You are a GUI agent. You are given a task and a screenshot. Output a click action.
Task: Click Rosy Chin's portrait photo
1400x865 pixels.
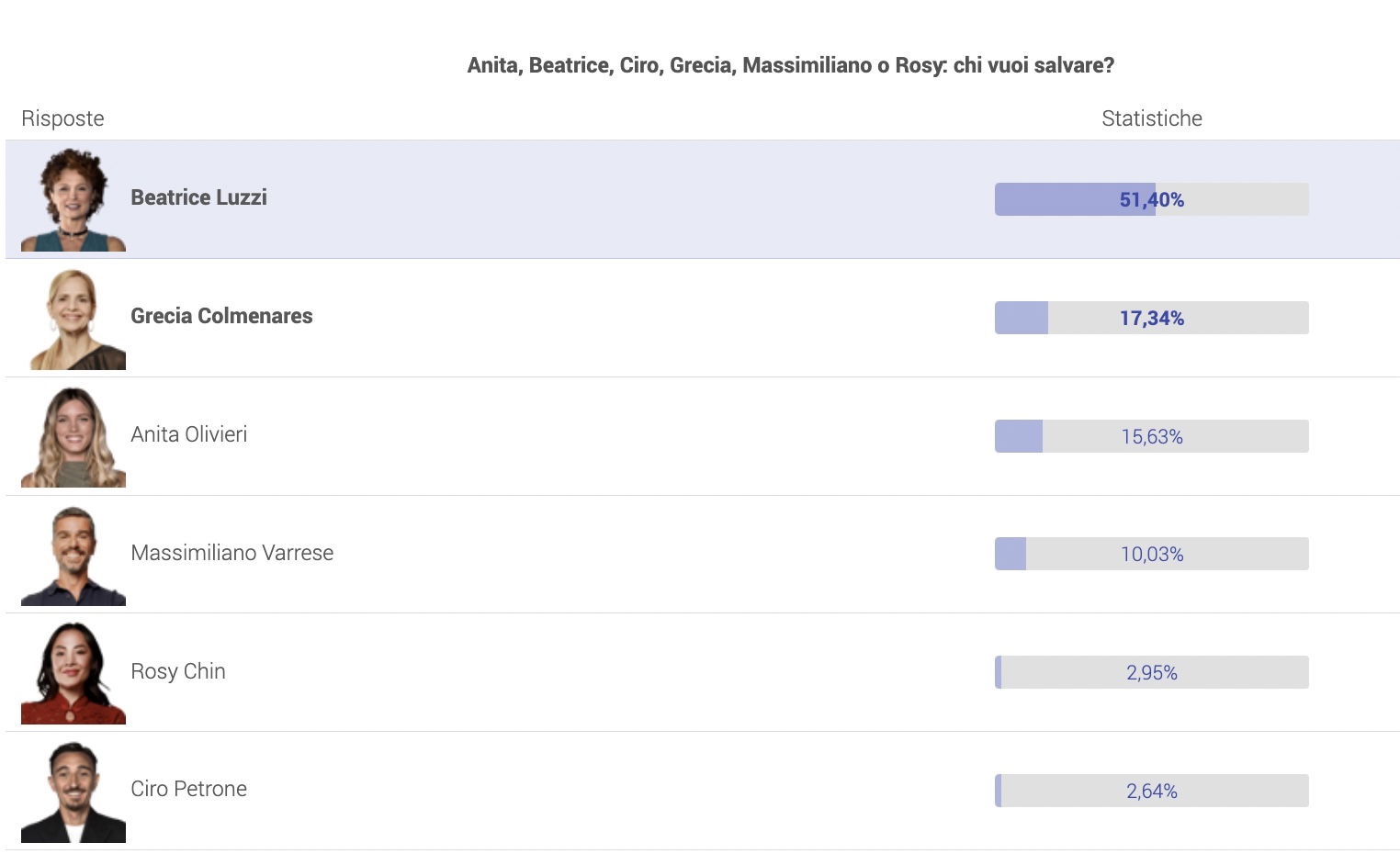pos(73,673)
